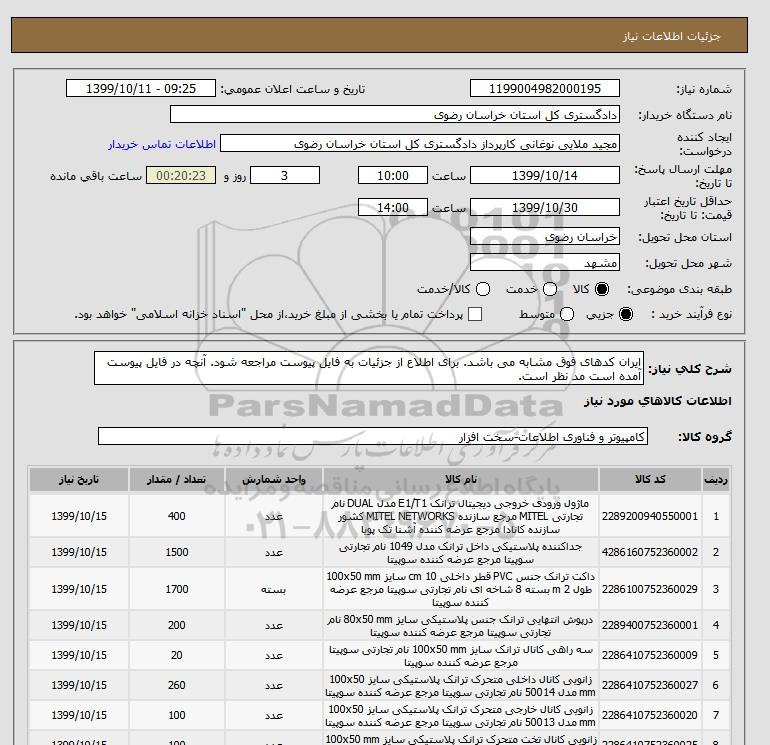Click product code 2286100752360029
The height and width of the screenshot is (745, 770).
tap(650, 589)
